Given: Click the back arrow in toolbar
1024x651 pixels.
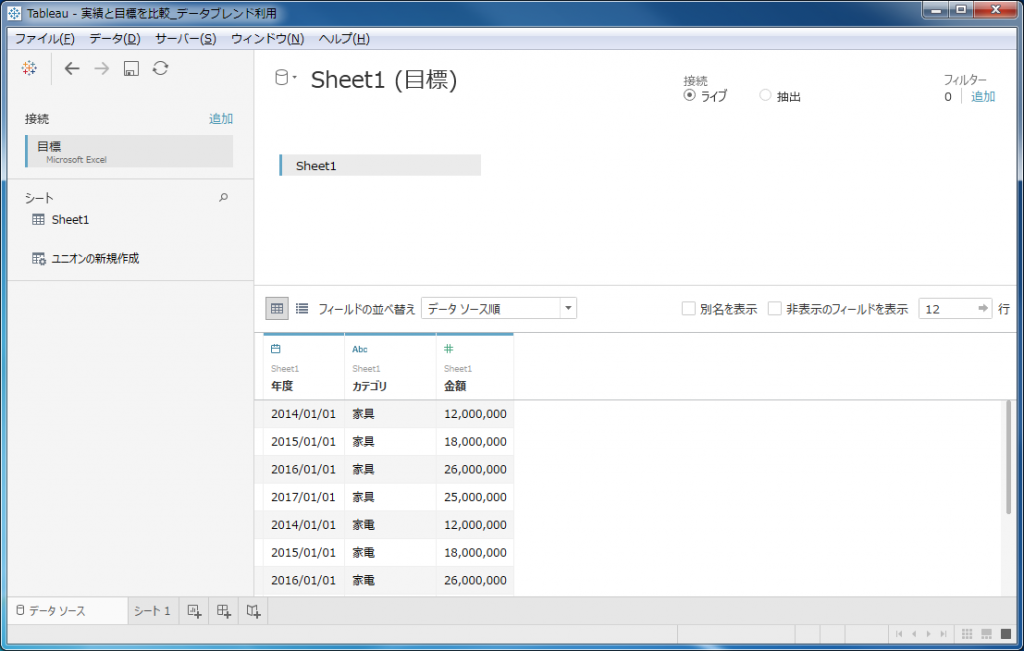Looking at the screenshot, I should (x=71, y=68).
